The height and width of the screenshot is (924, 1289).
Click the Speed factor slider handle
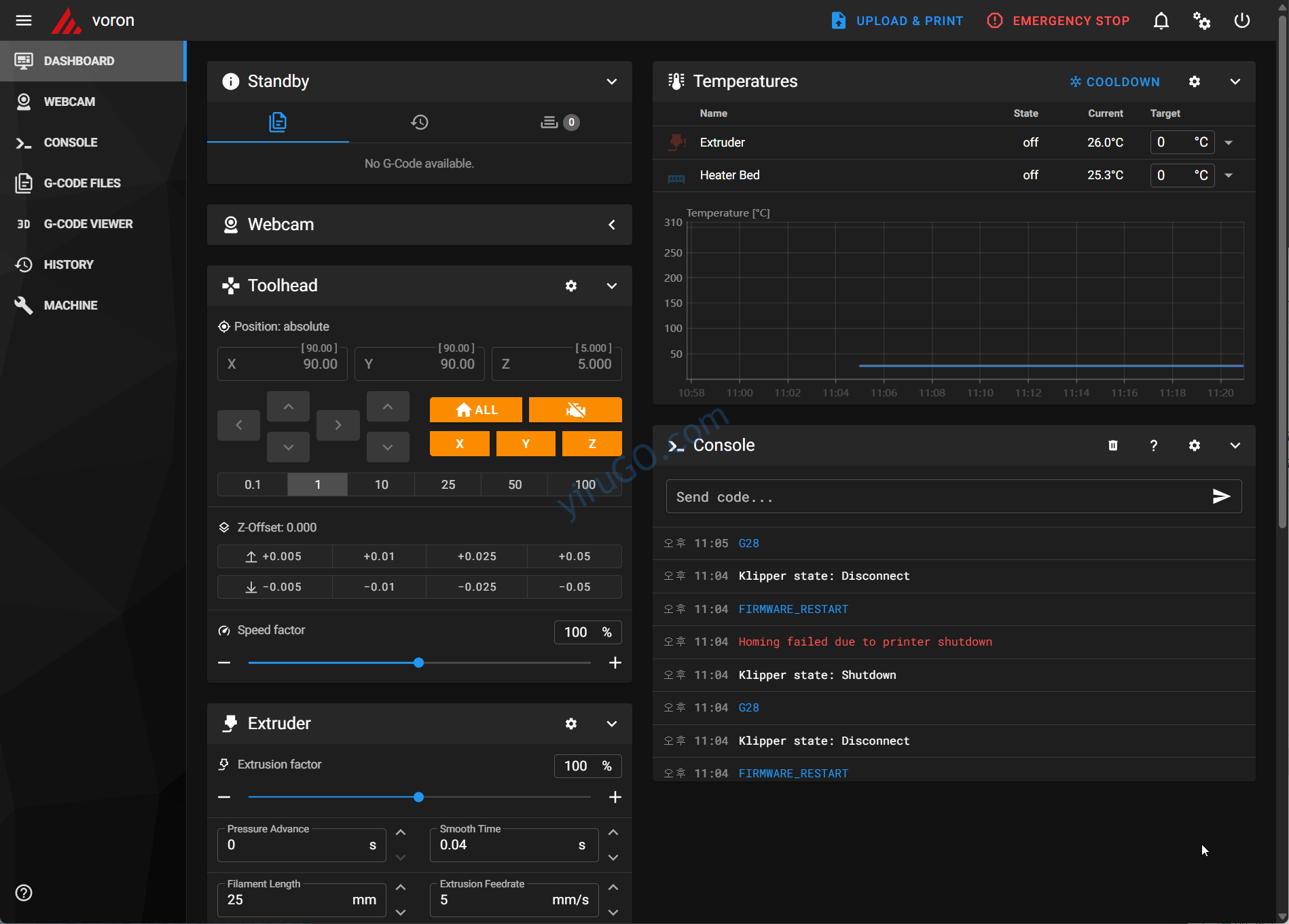click(419, 663)
